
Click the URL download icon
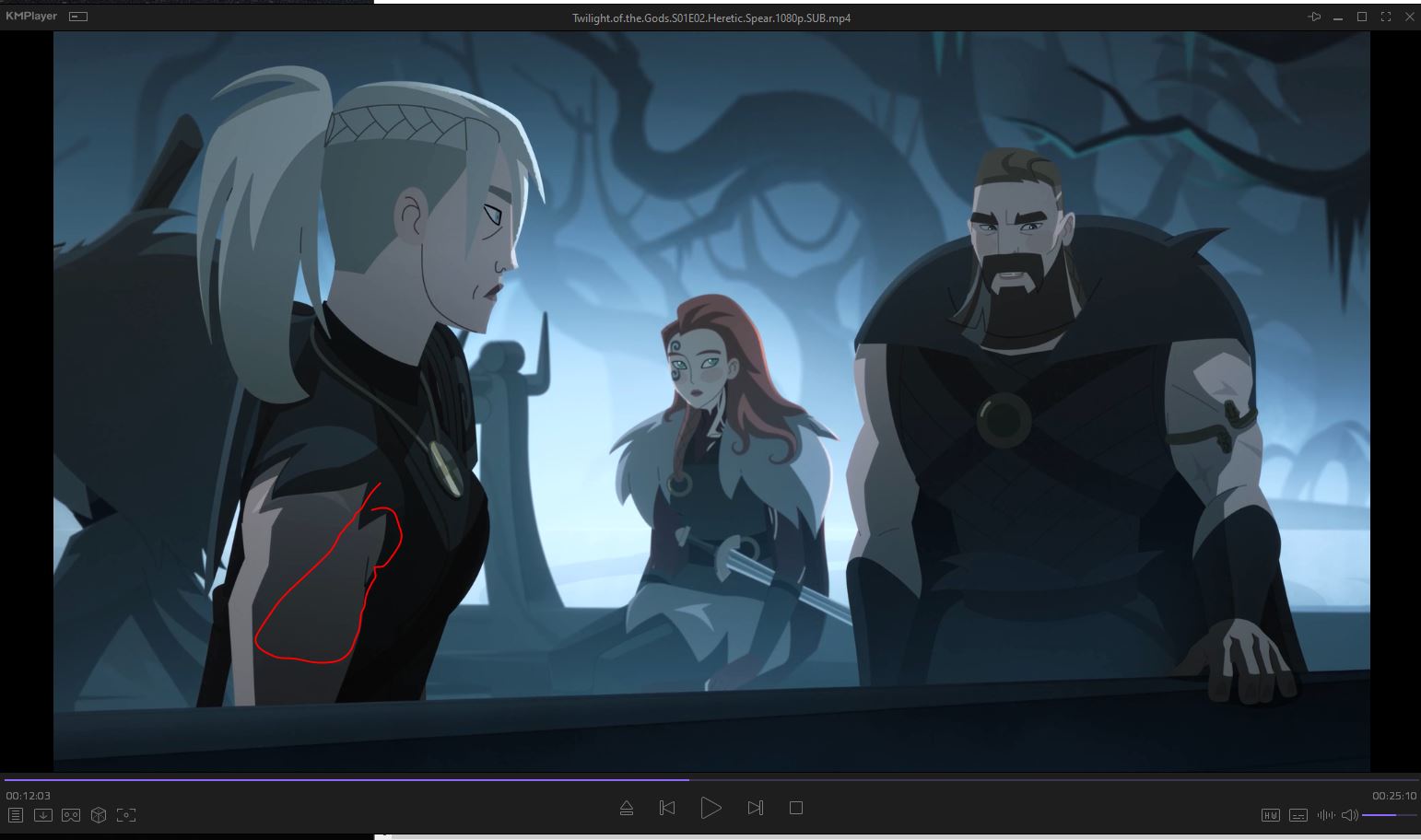click(x=43, y=815)
